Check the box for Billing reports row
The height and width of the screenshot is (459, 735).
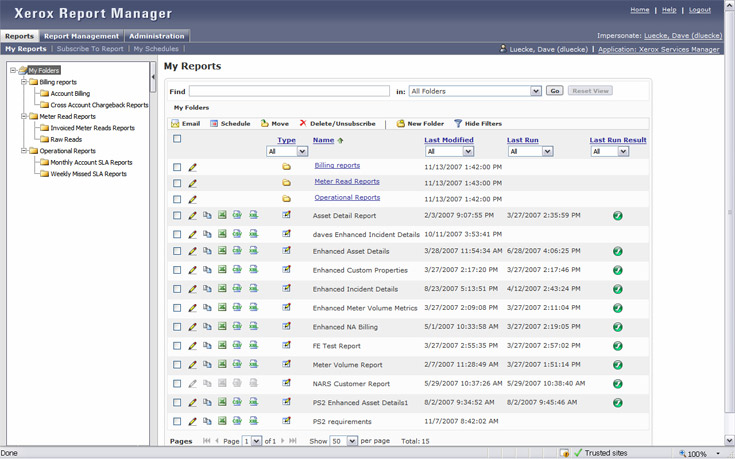[x=177, y=167]
